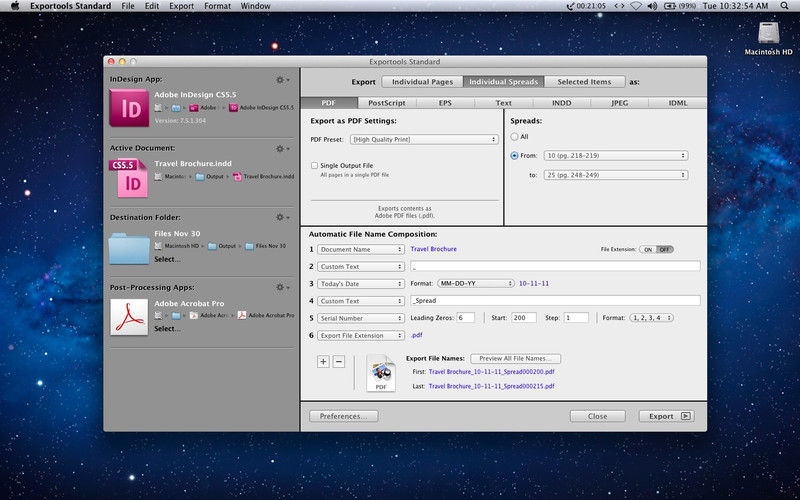Add a file name component with plus button

[323, 362]
